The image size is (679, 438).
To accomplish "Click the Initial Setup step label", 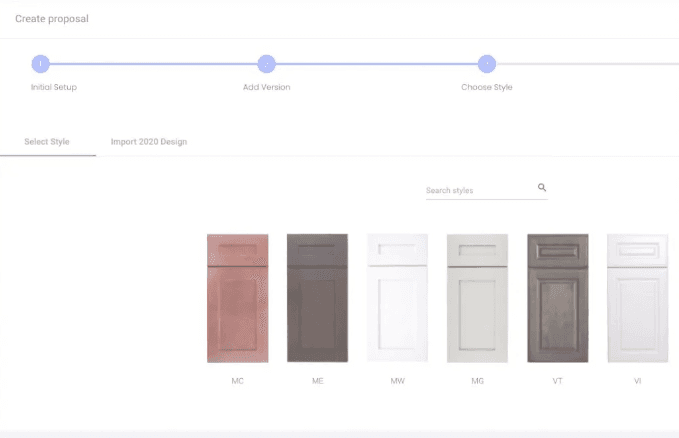I will (x=54, y=87).
